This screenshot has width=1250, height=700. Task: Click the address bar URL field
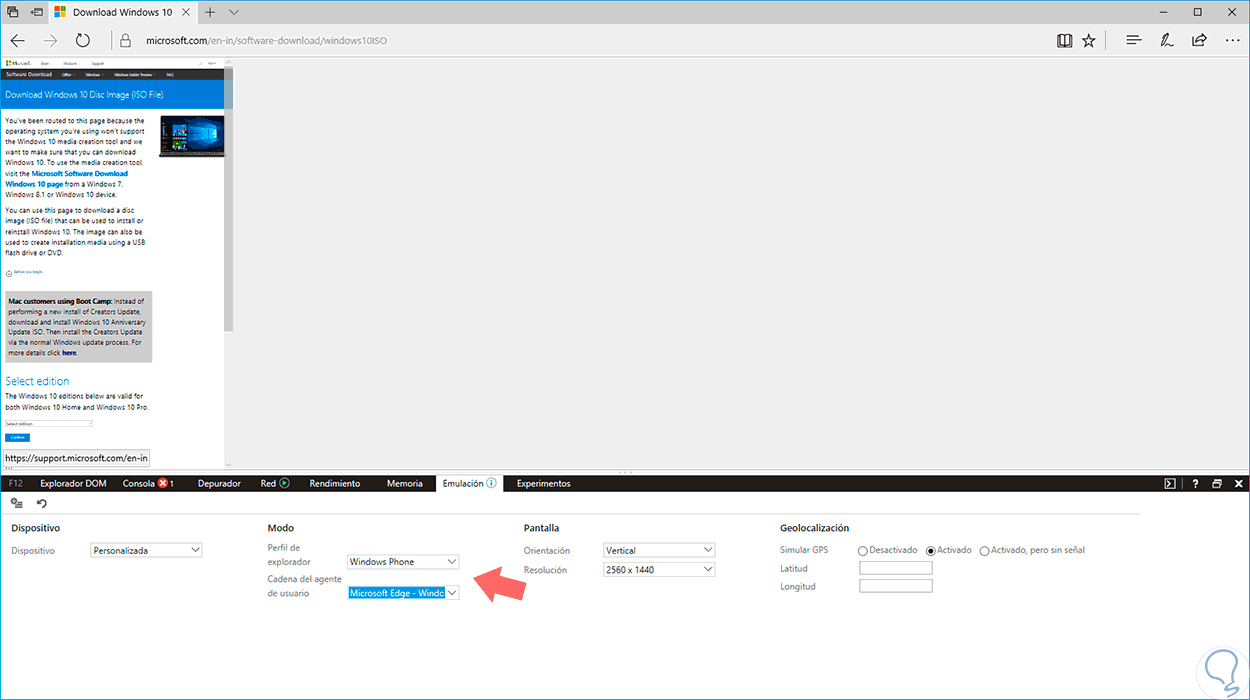(580, 41)
